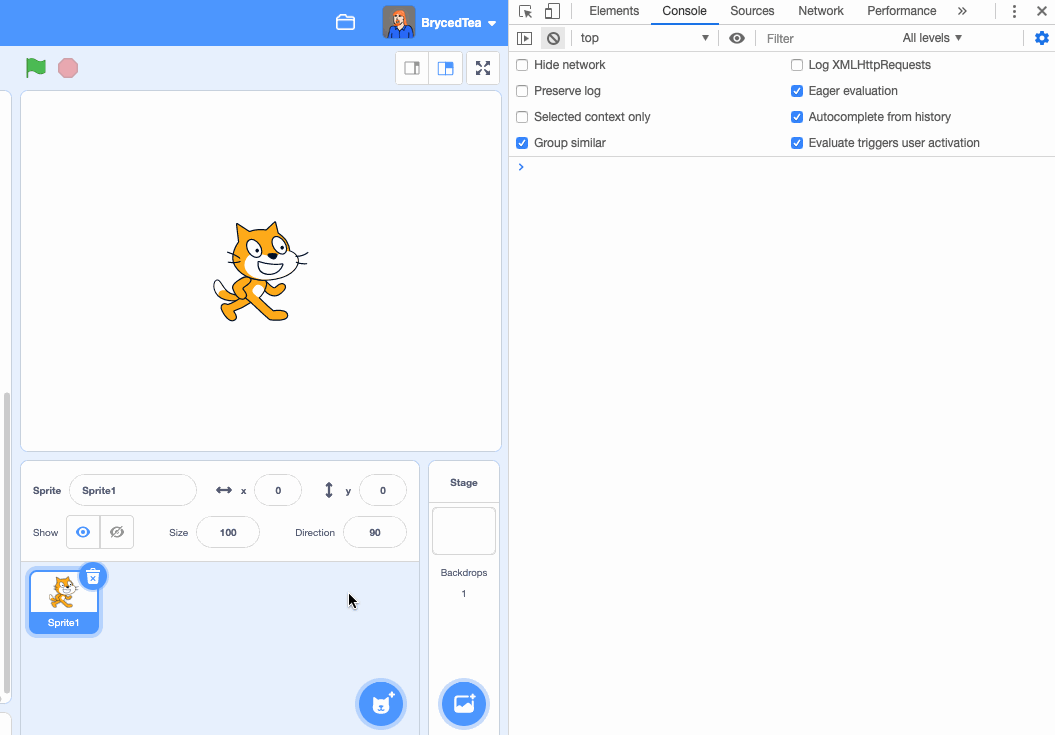The width and height of the screenshot is (1055, 735).
Task: Select the Stage backdrop thumbnail
Action: click(464, 531)
